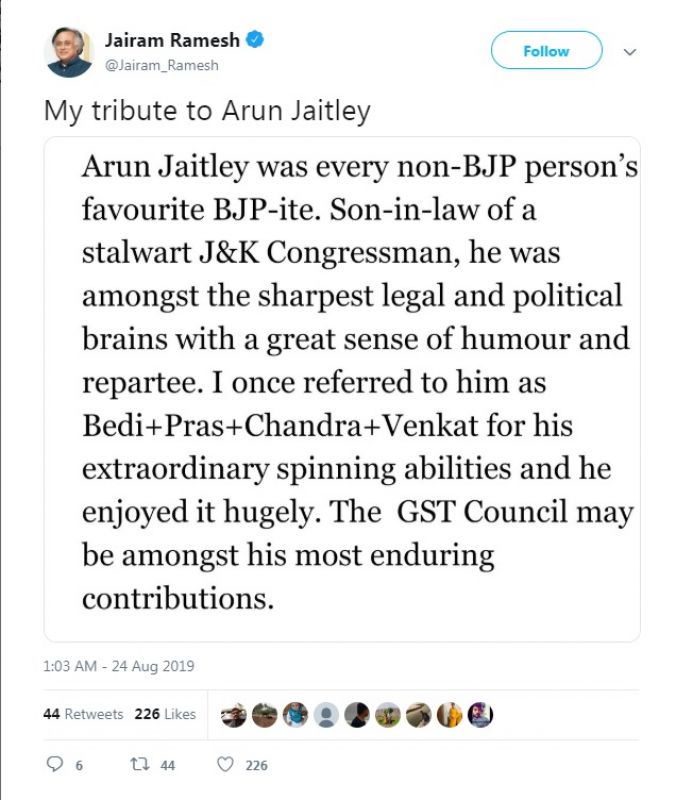Click the first liker avatar in row
Screen dimensions: 676x800
click(232, 715)
